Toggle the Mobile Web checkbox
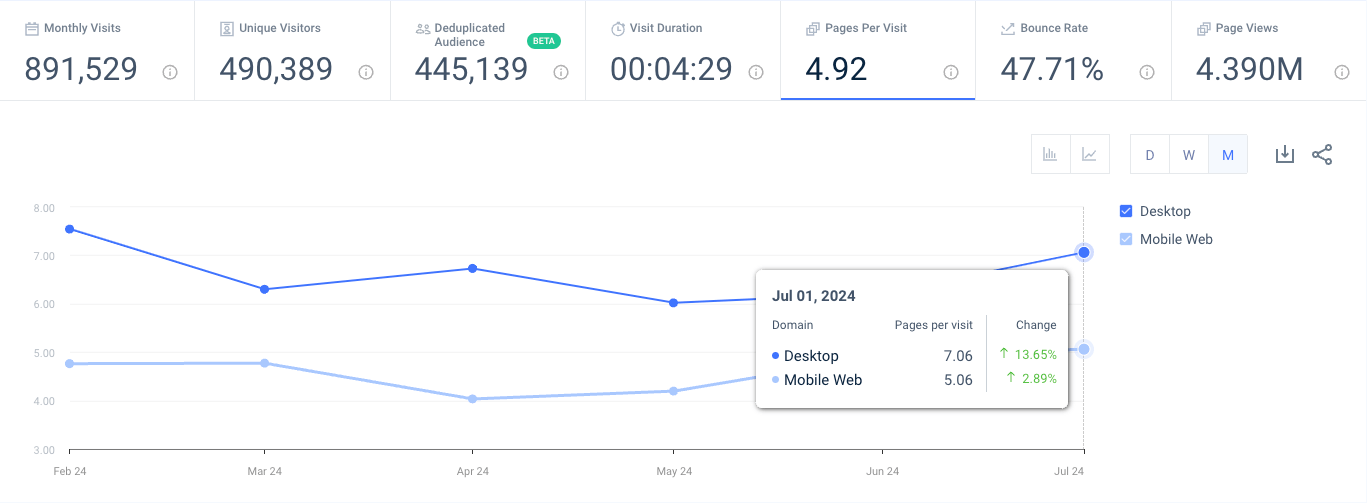The image size is (1367, 503). click(x=1126, y=239)
